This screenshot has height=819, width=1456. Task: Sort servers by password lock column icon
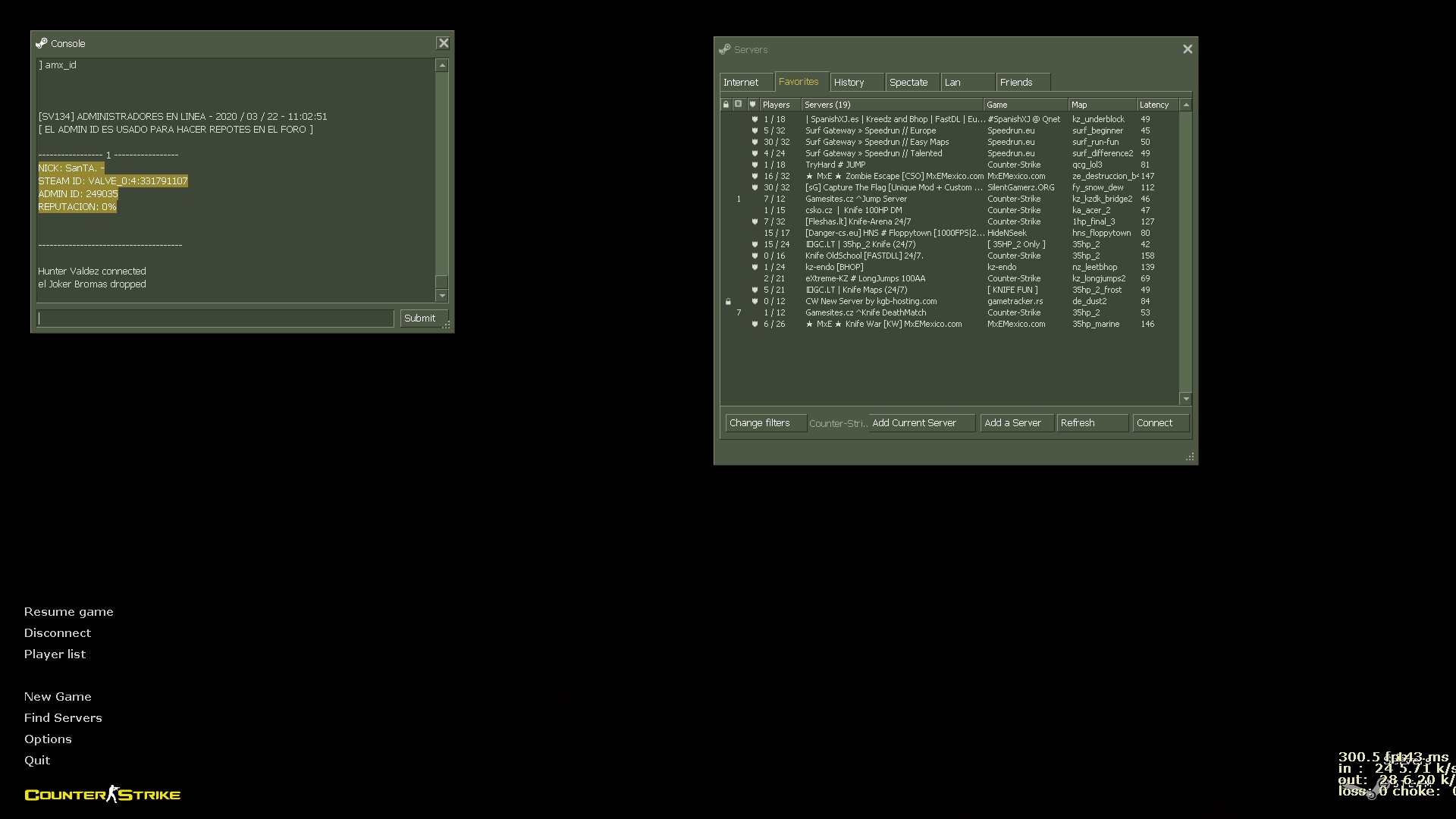(x=726, y=105)
